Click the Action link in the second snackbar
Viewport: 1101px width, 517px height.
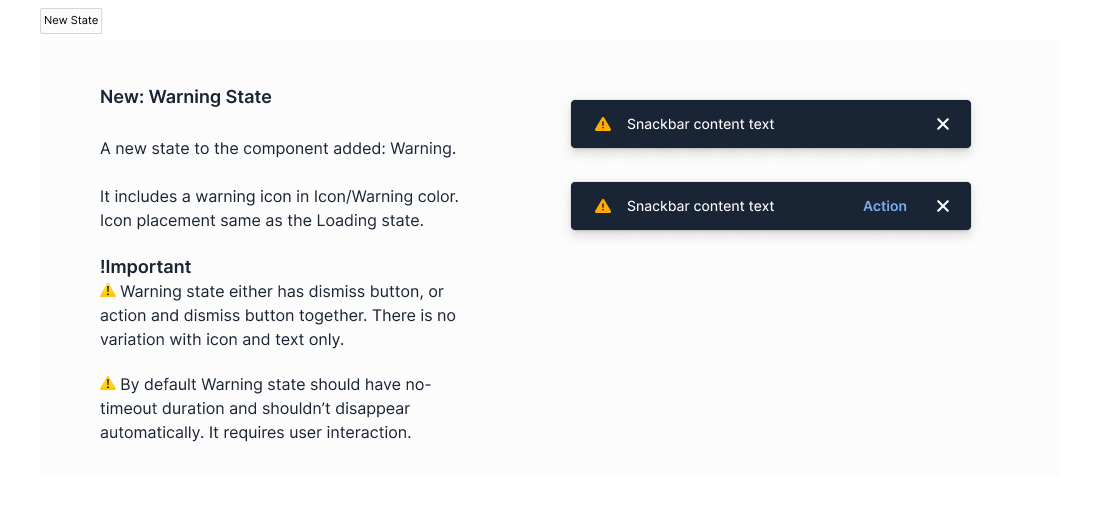point(885,207)
